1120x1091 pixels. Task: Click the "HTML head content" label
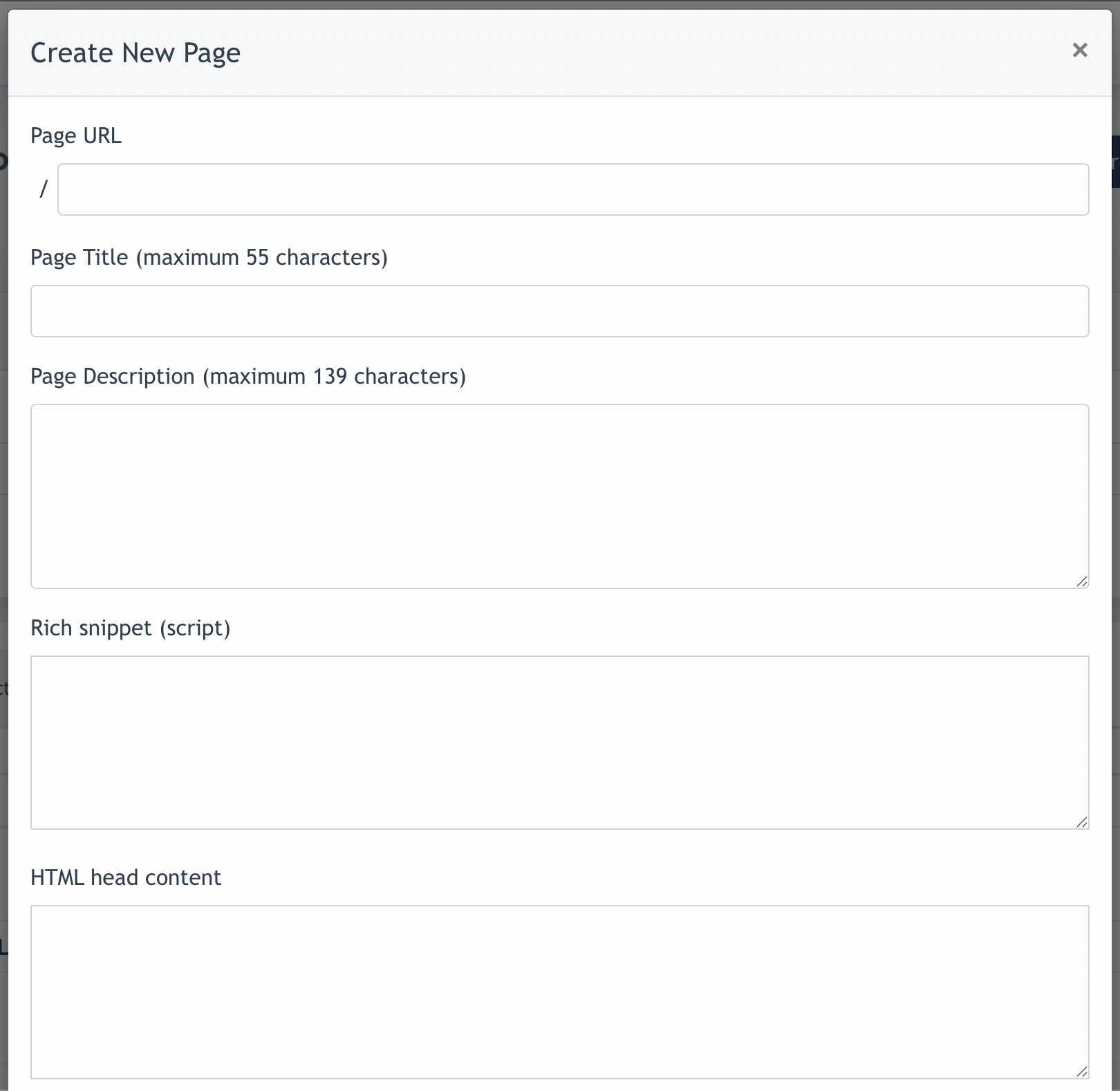coord(126,877)
